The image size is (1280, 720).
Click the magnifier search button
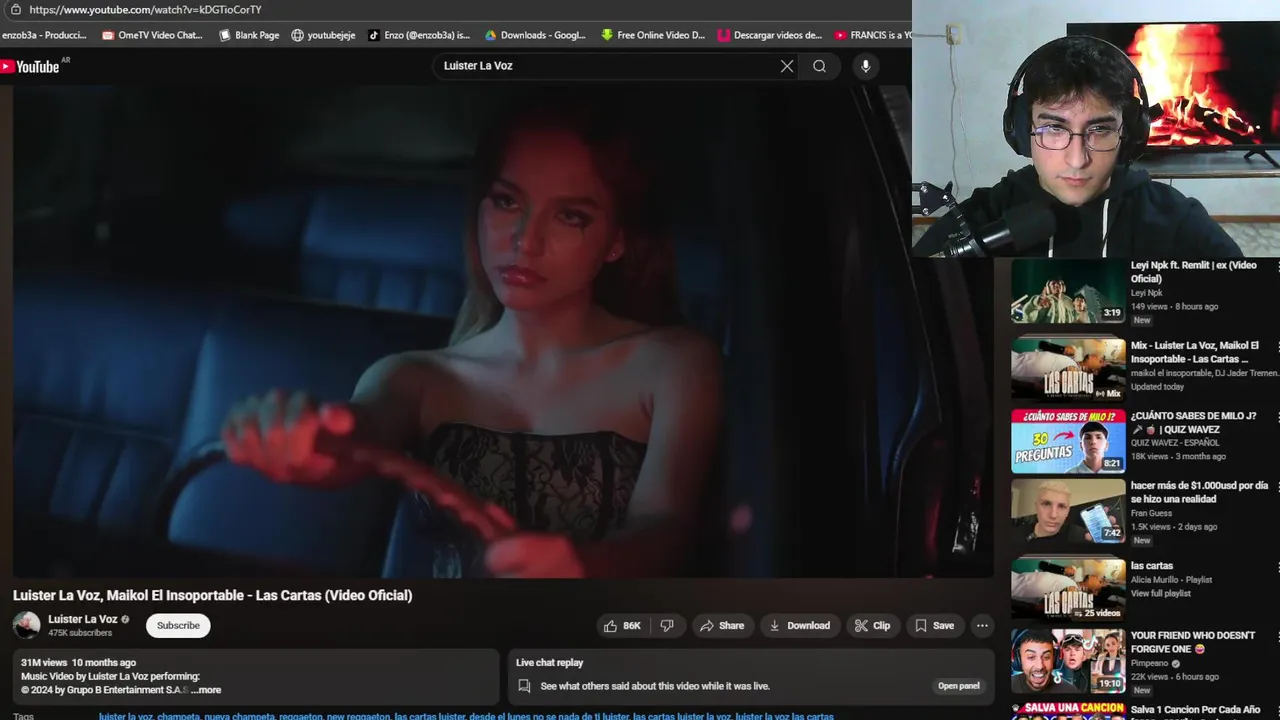[820, 66]
